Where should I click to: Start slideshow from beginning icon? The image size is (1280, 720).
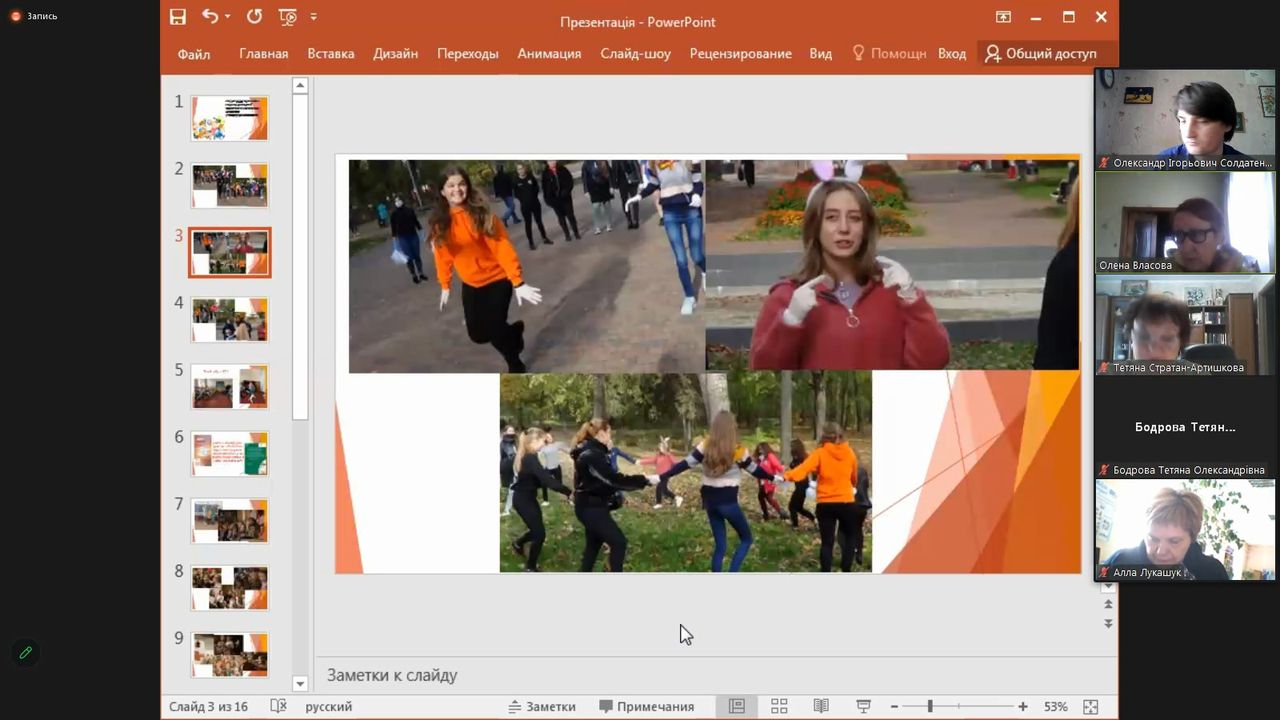288,17
